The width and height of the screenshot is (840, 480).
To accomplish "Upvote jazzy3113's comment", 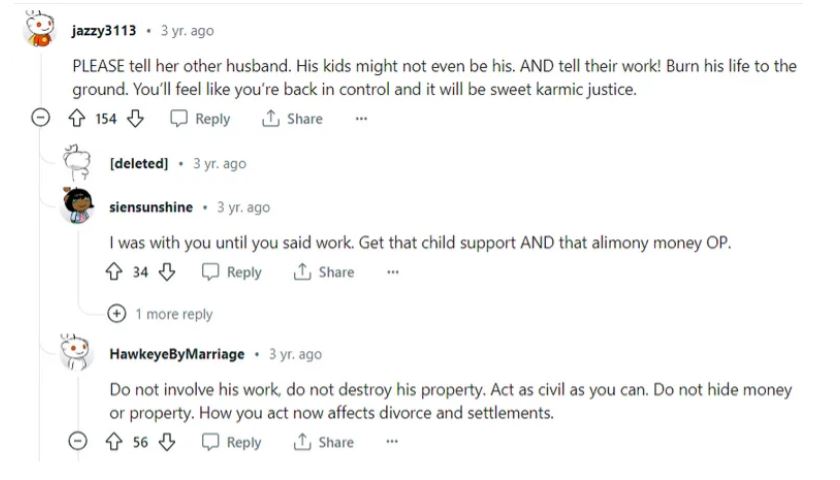I will [x=75, y=119].
